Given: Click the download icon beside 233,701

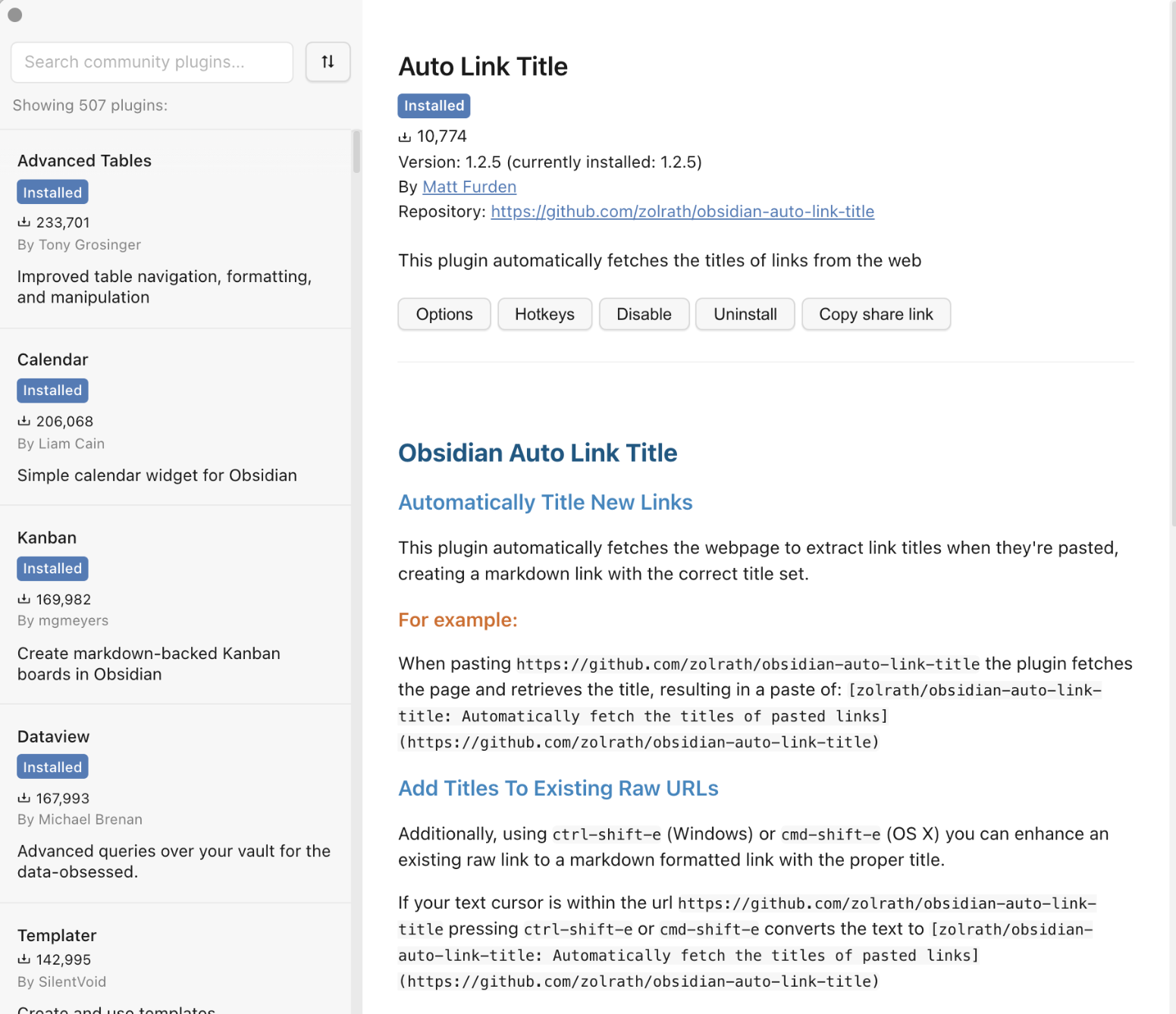Looking at the screenshot, I should (24, 222).
